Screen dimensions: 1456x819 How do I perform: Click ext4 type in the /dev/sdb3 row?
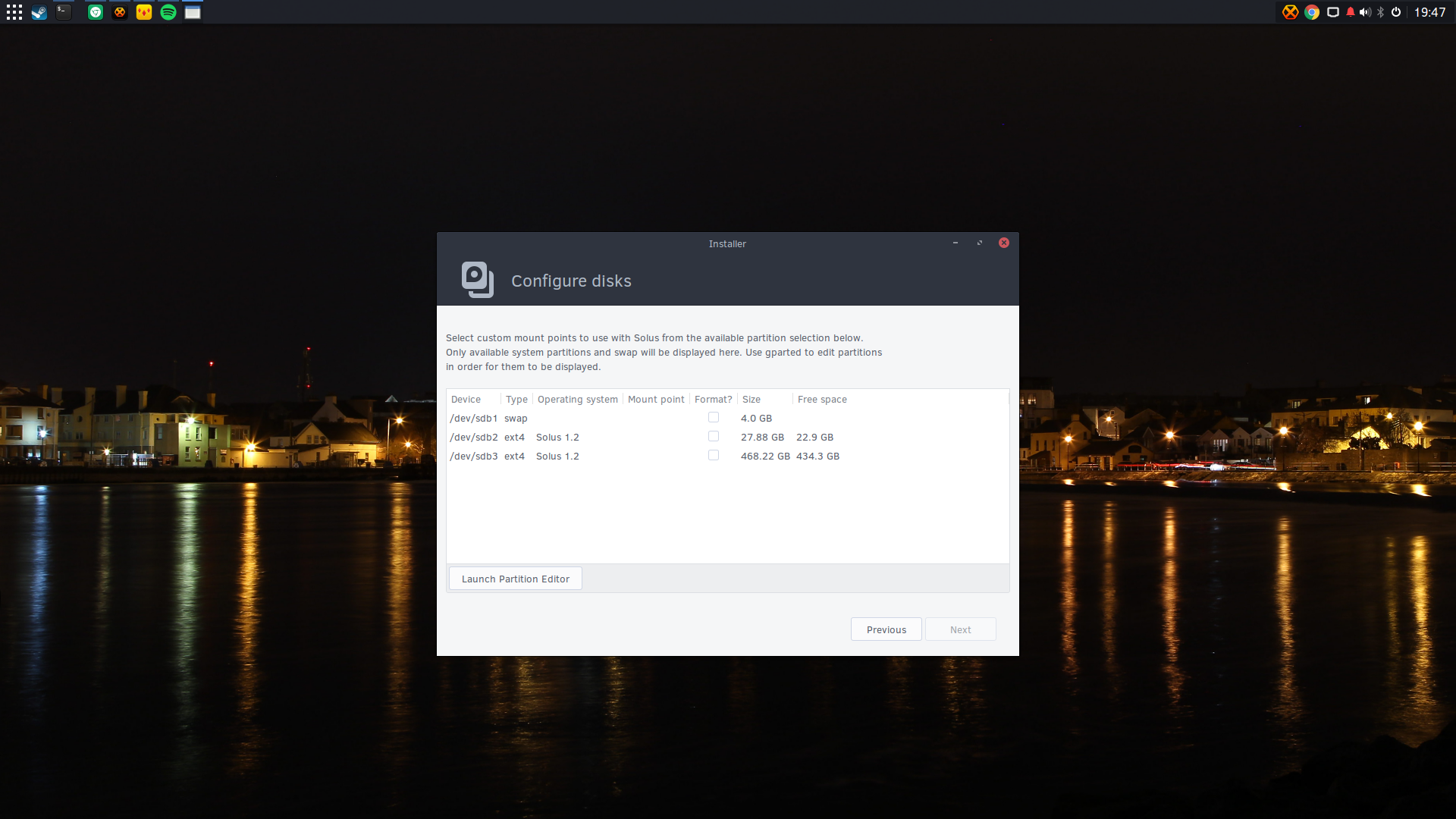[514, 456]
